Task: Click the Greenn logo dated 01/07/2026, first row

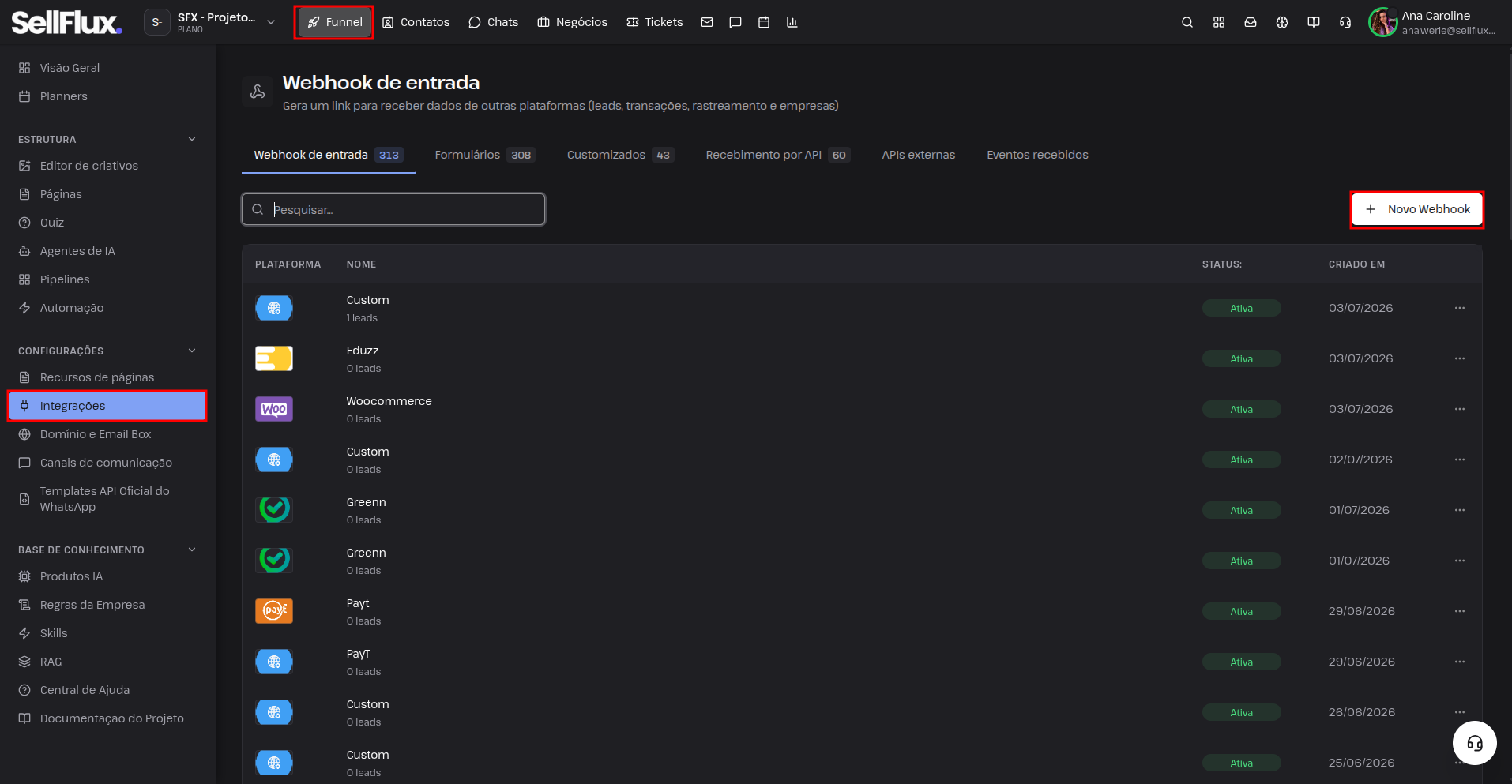Action: tap(274, 510)
